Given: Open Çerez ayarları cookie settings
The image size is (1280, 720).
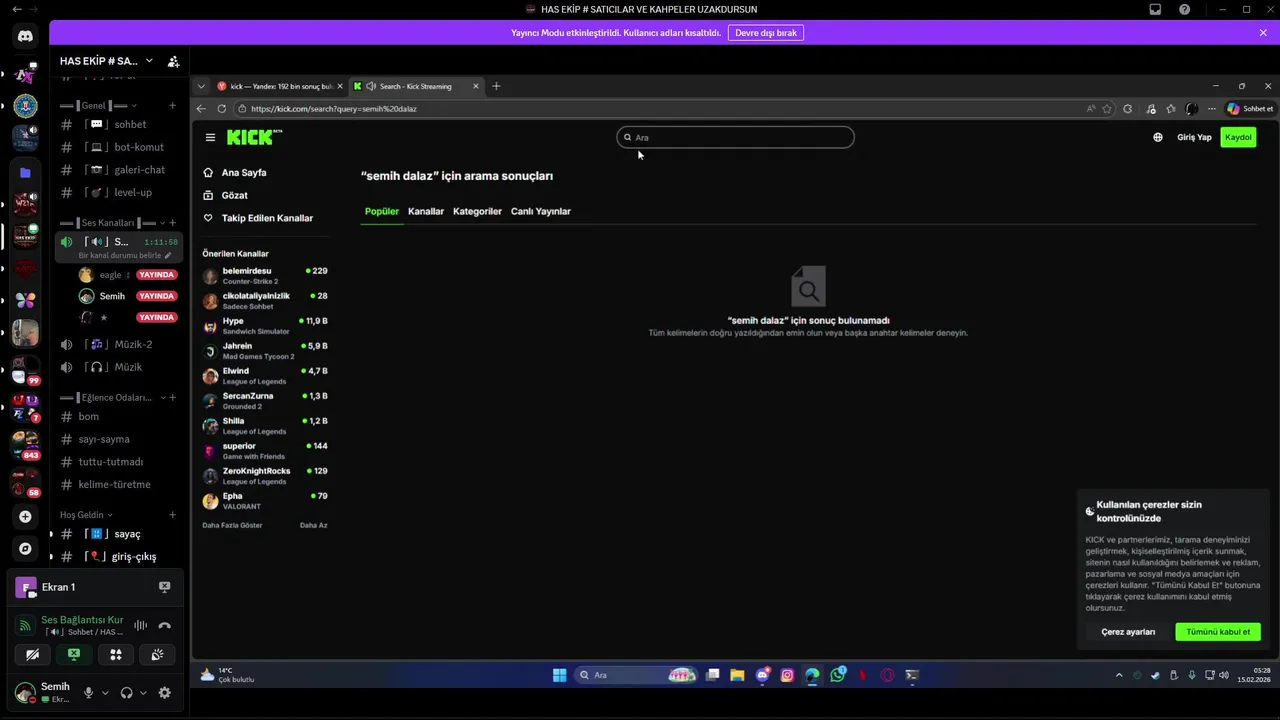Looking at the screenshot, I should point(1128,632).
